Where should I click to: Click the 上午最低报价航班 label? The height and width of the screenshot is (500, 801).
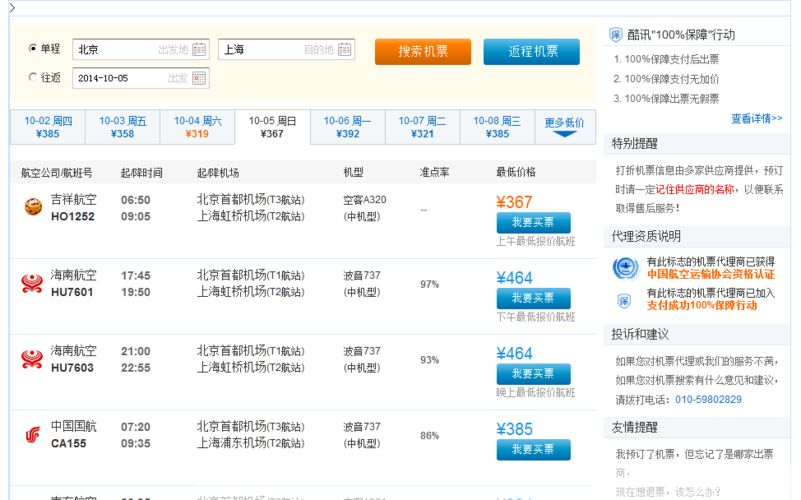coord(536,241)
